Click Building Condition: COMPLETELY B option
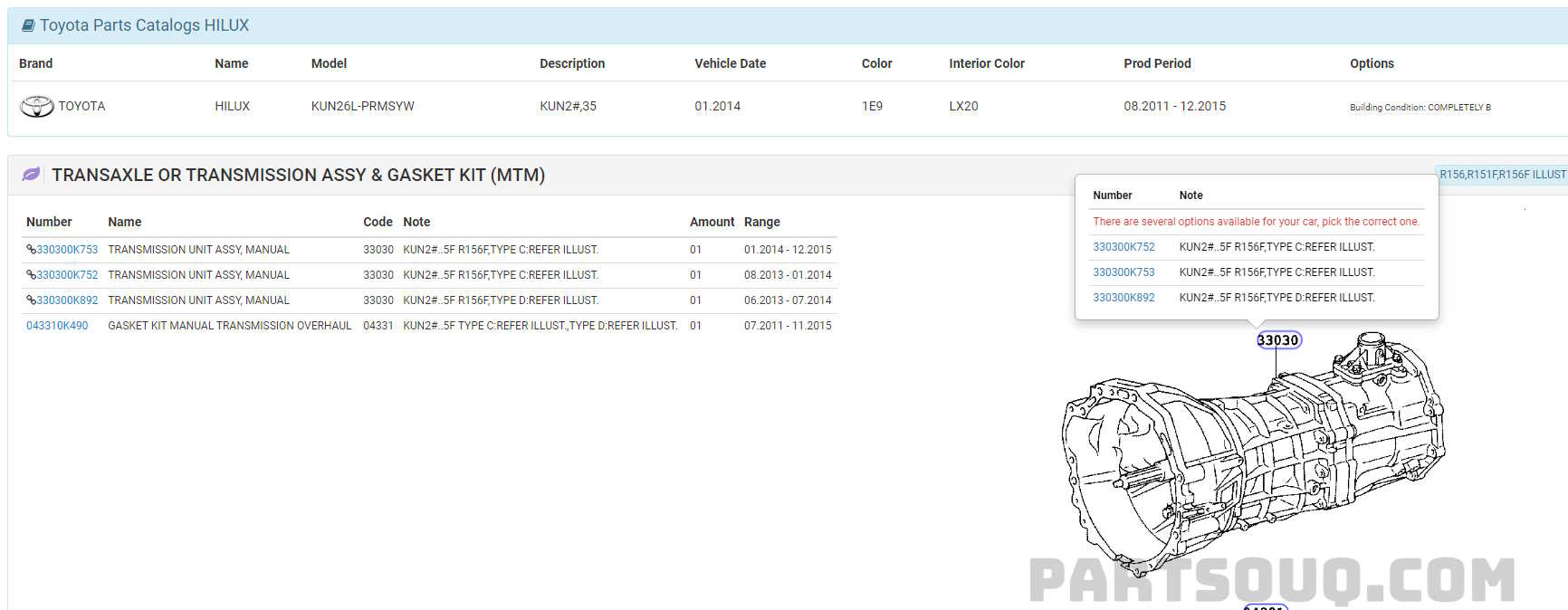The image size is (1568, 610). coord(1420,107)
